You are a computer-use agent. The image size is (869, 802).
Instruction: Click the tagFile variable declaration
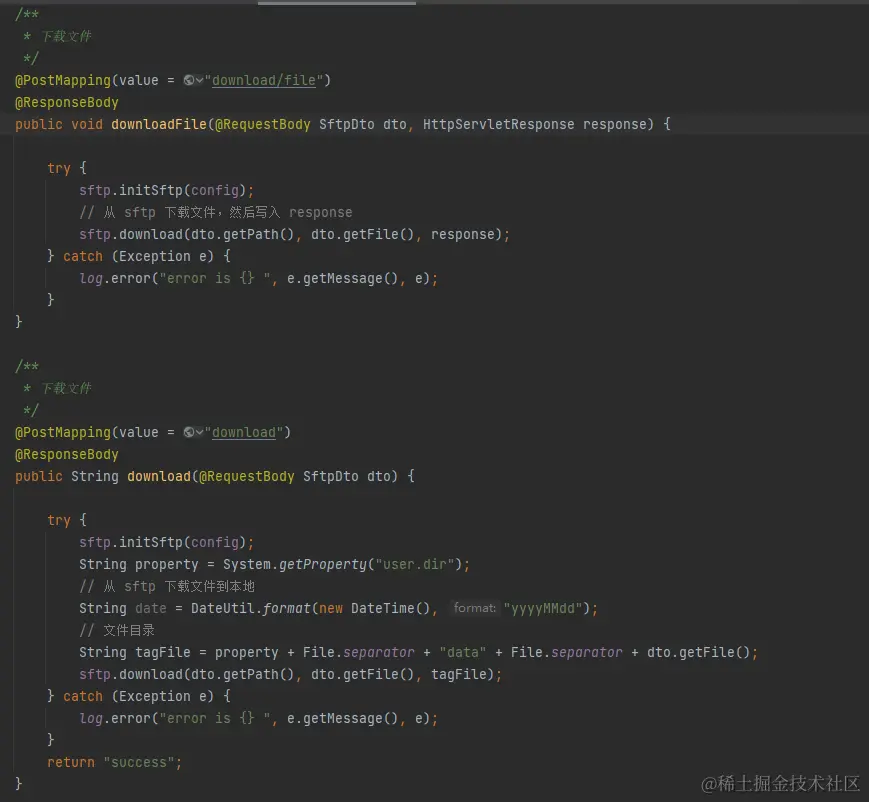click(163, 652)
